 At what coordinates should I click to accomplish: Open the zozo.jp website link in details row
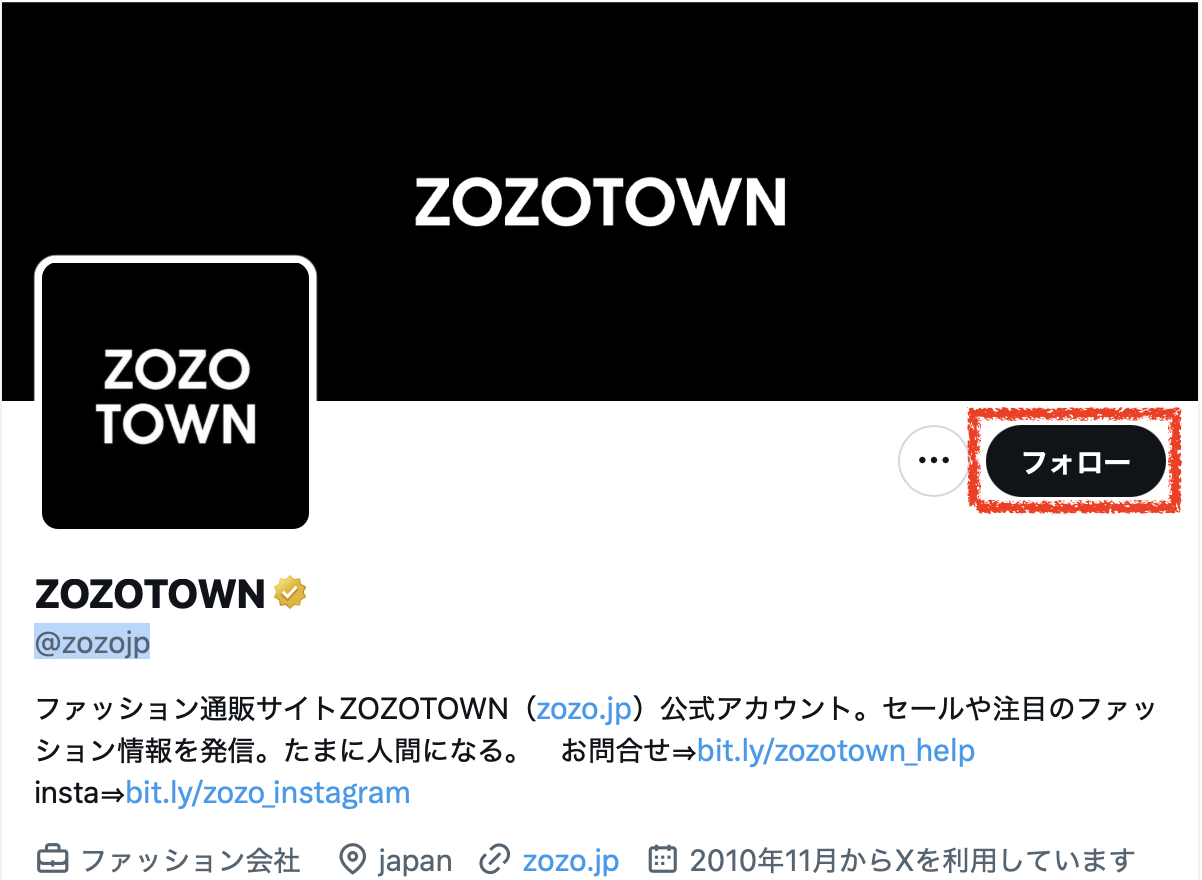coord(571,859)
